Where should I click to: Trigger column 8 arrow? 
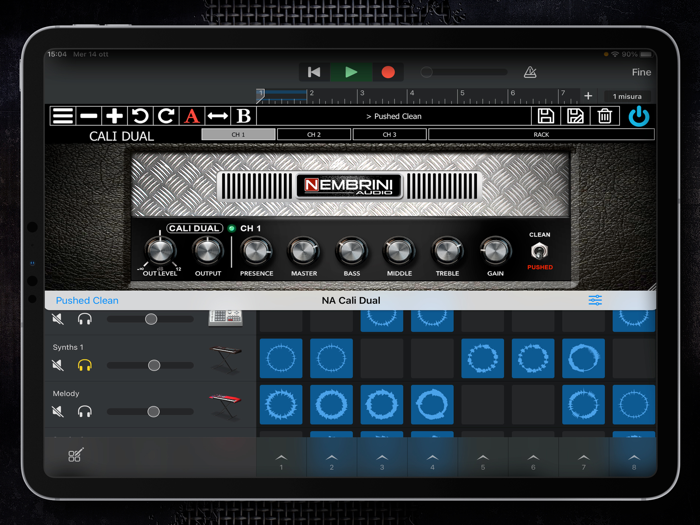634,458
